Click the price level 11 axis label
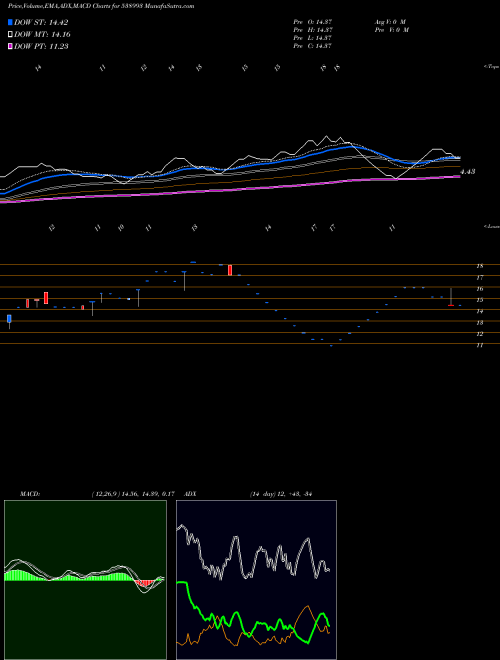 point(479,345)
